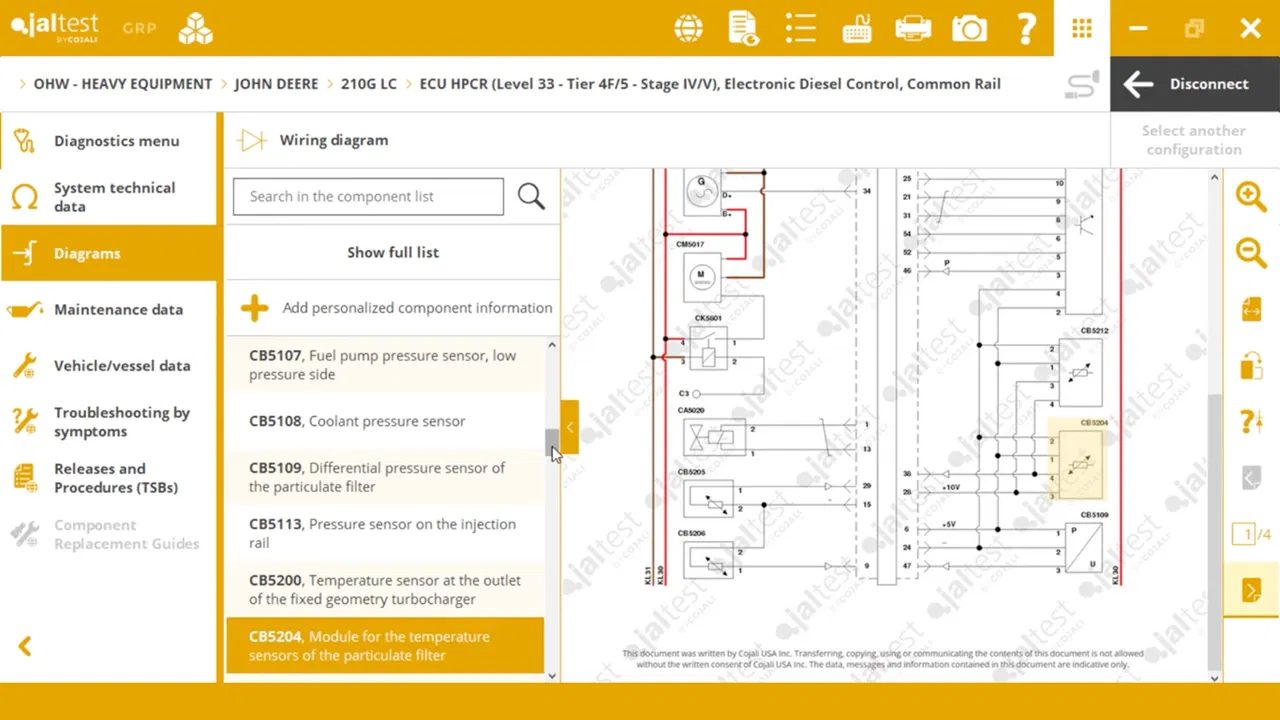Open Releases and Procedures (TSBs)
This screenshot has width=1280, height=720.
pyautogui.click(x=108, y=478)
